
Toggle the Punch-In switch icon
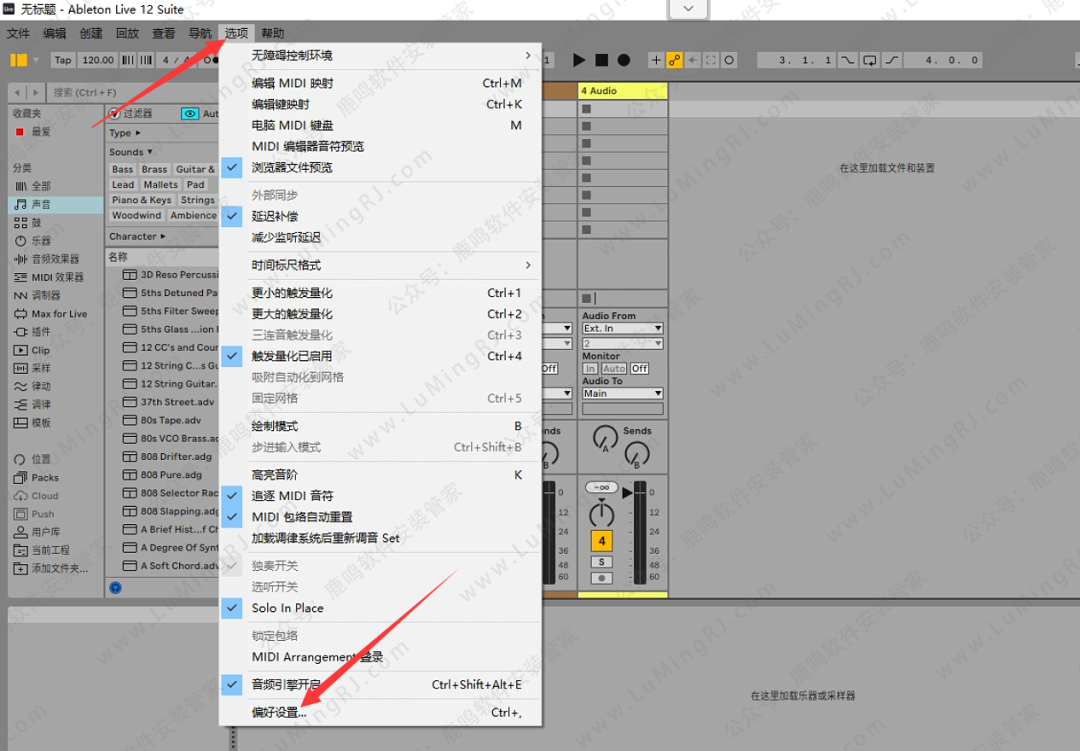coord(847,60)
